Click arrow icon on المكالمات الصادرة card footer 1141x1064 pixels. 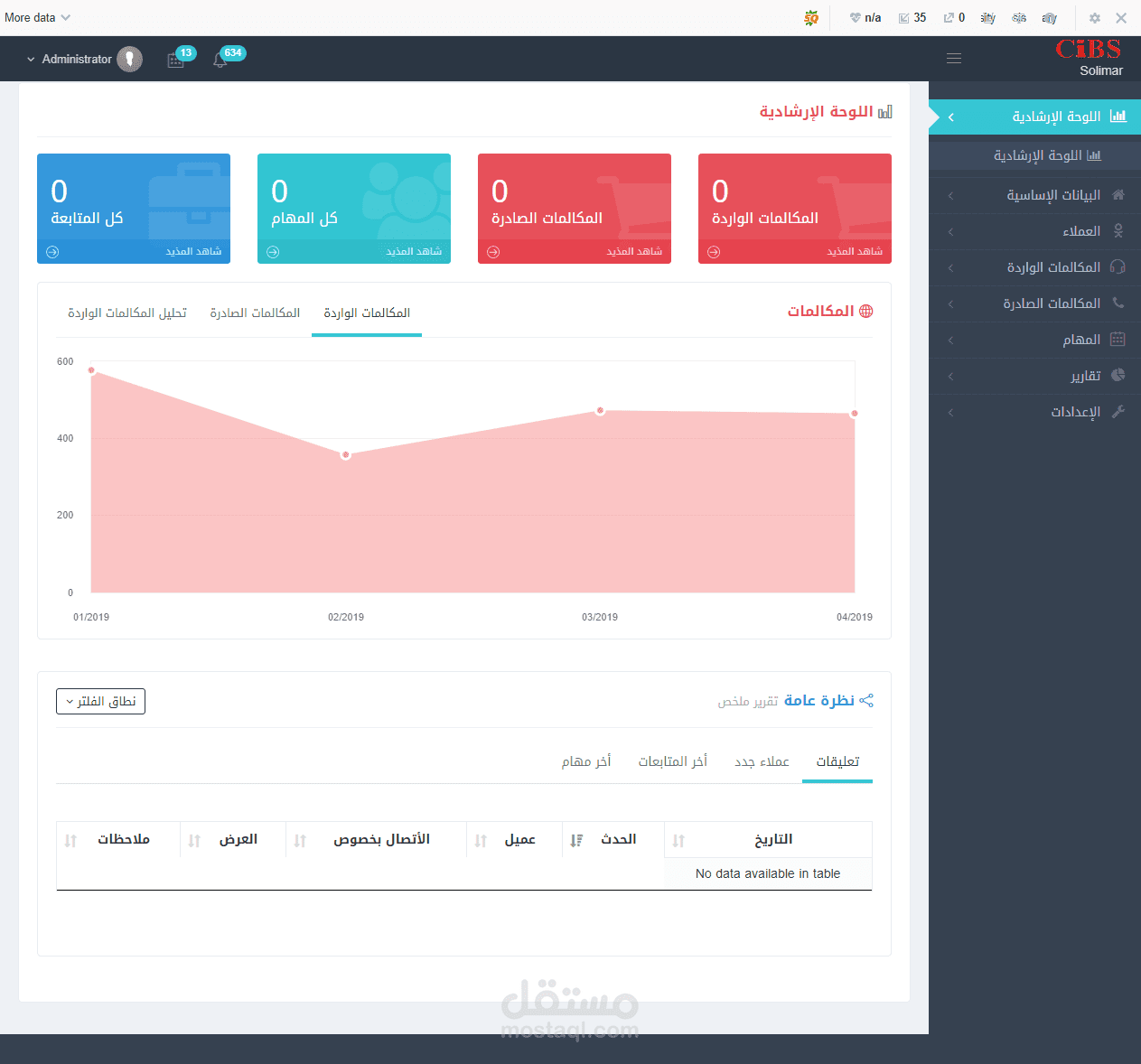click(493, 252)
